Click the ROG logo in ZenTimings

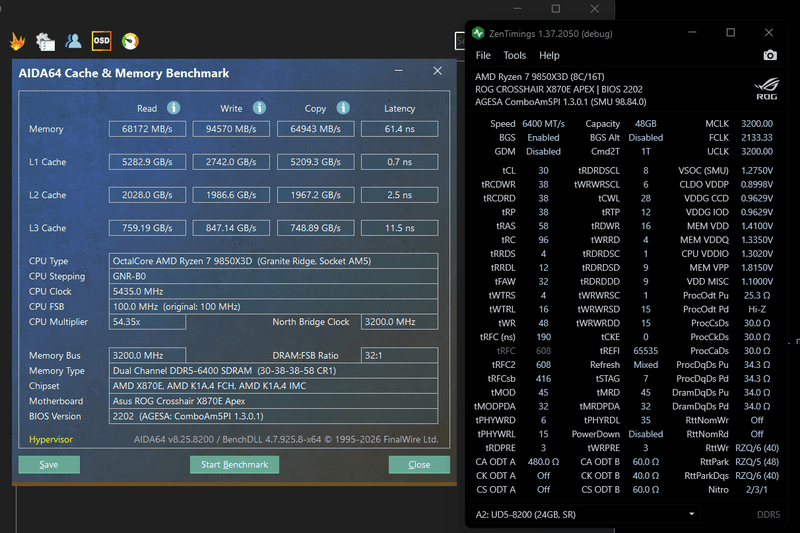point(767,88)
